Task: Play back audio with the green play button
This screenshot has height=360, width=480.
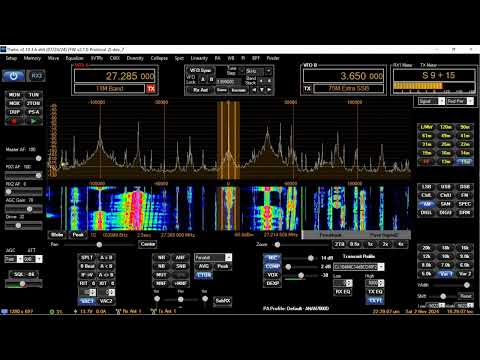Action: pos(34,121)
